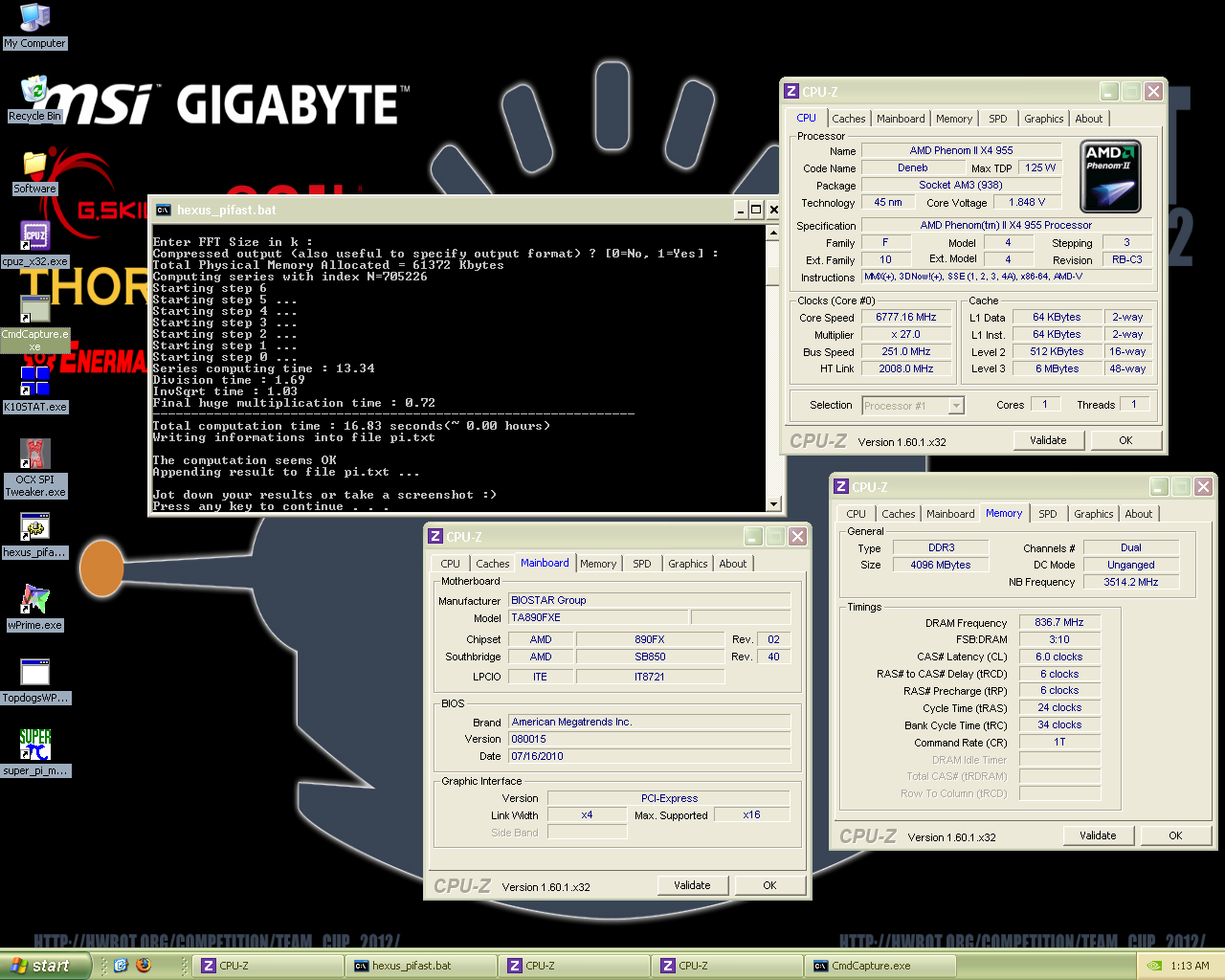Screen dimensions: 1225x980
Task: Launch wPrime.exe desktop icon
Action: [34, 608]
